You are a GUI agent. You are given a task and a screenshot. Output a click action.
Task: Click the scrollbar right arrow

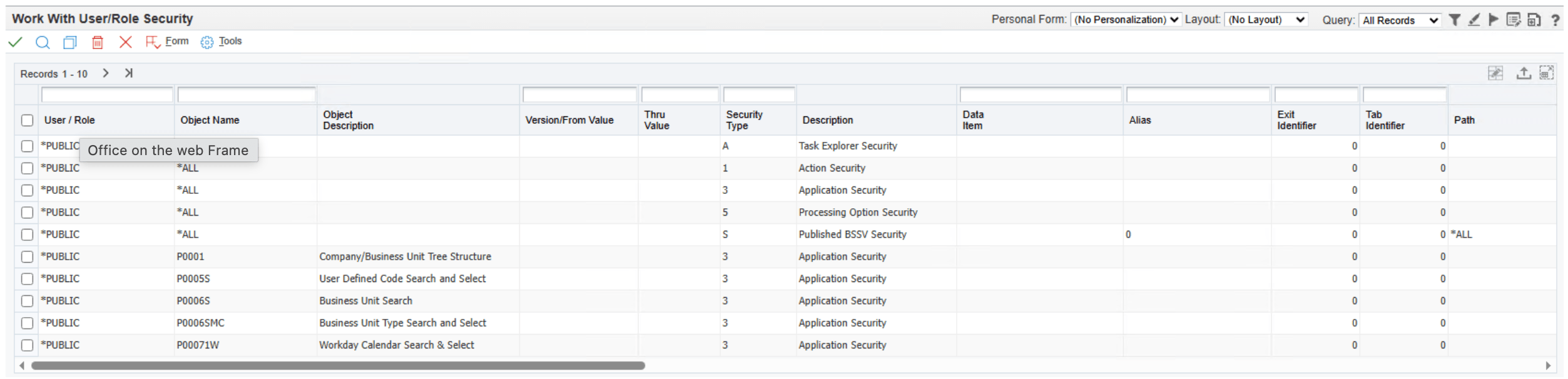coord(1548,366)
